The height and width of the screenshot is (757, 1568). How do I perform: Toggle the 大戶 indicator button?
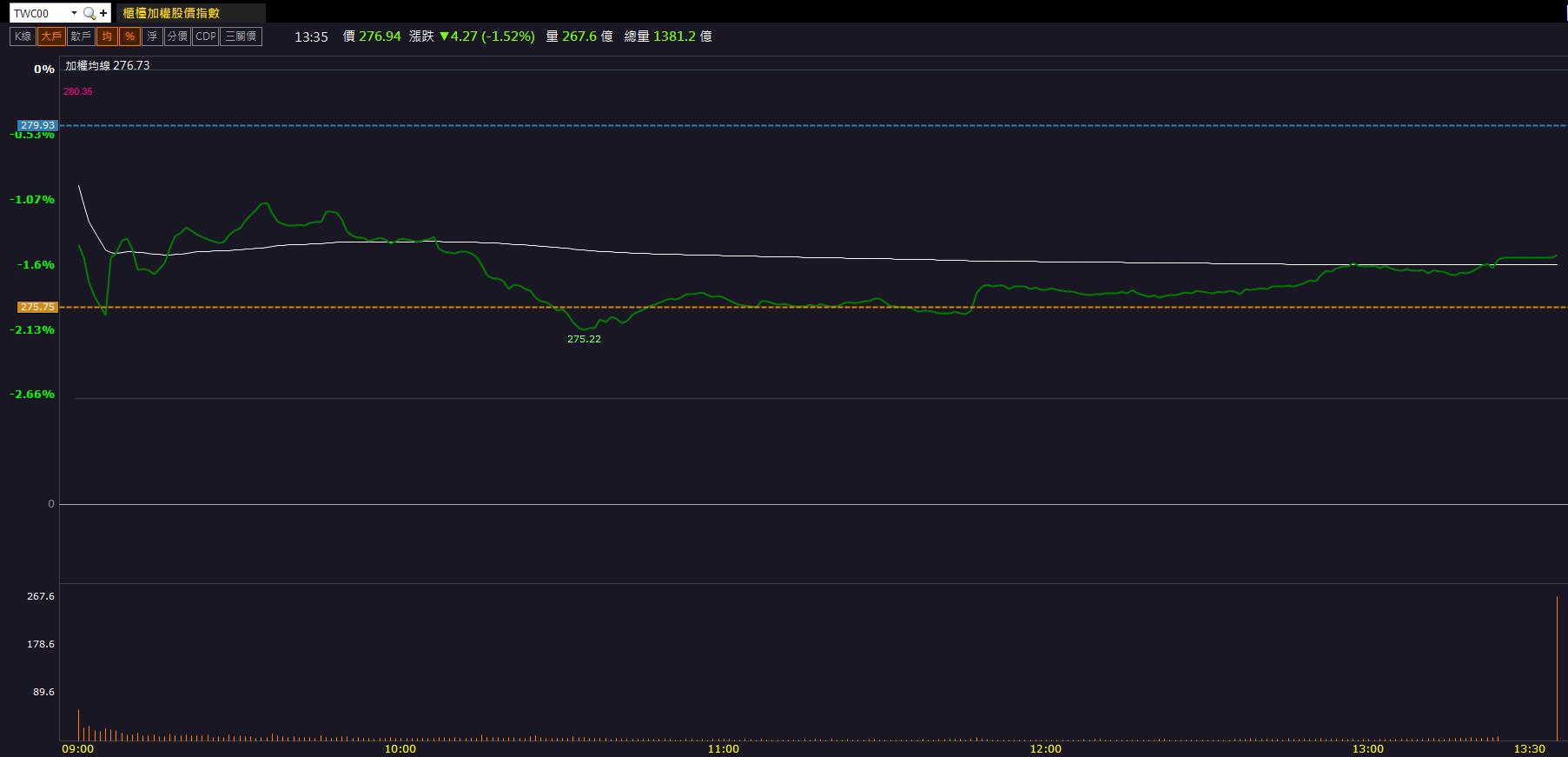[51, 37]
